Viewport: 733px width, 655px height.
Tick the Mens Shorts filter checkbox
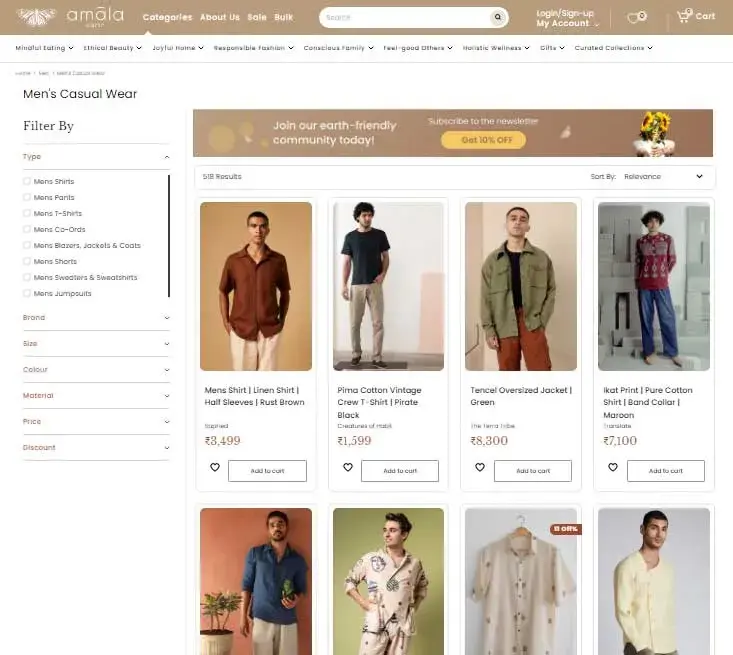coord(27,262)
